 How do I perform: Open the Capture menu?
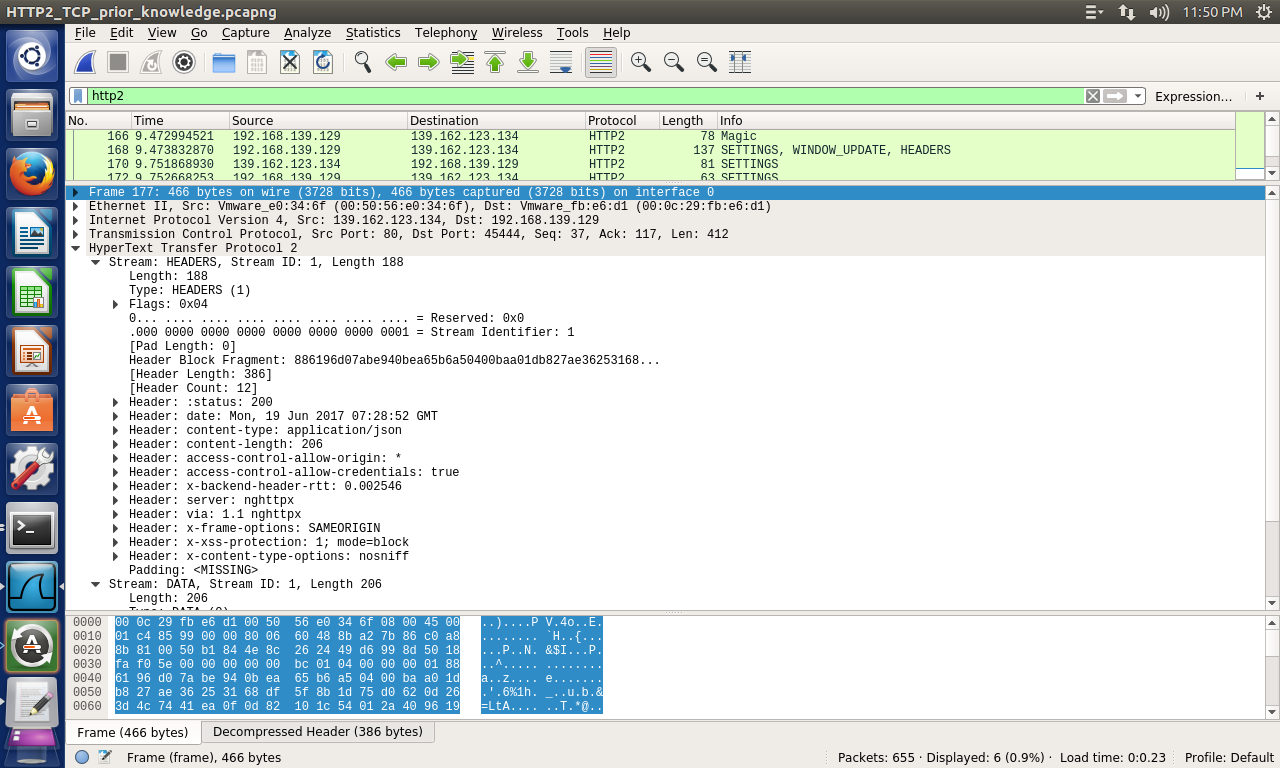246,33
